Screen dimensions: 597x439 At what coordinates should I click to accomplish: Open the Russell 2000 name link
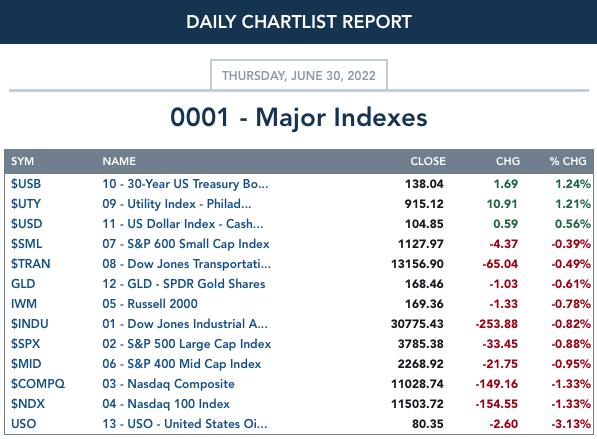(x=150, y=304)
